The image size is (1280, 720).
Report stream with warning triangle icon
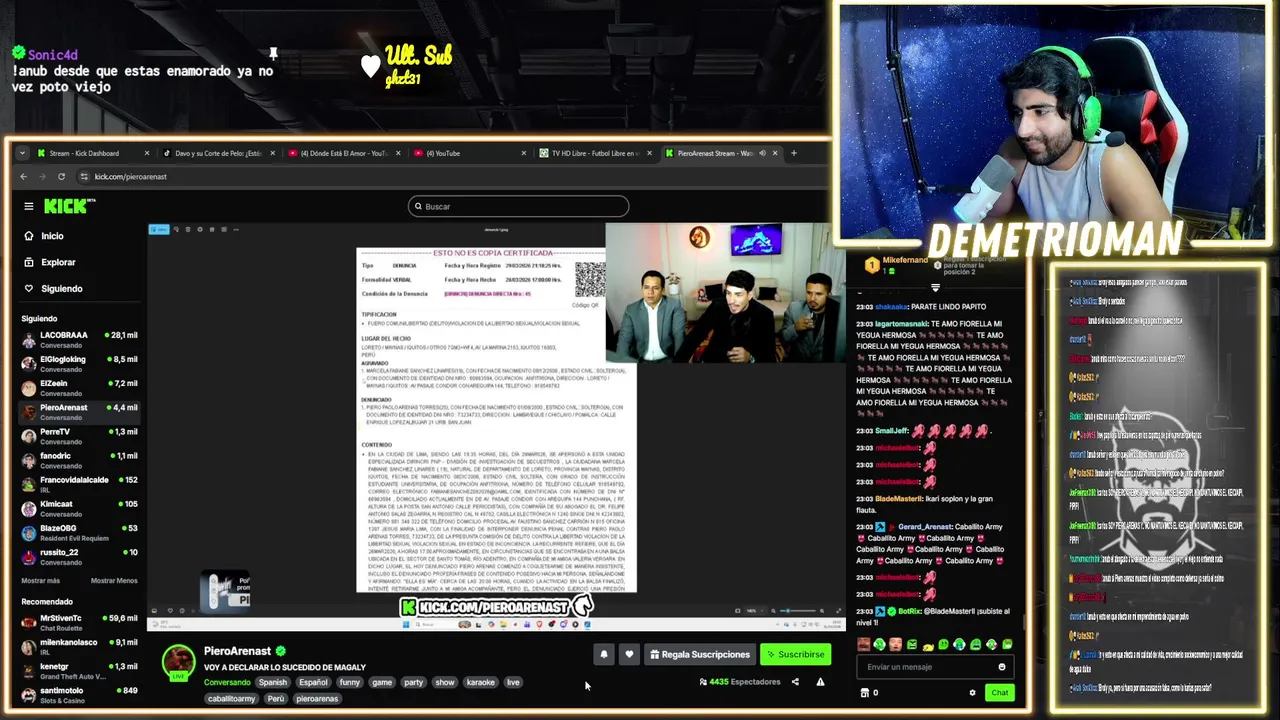820,682
